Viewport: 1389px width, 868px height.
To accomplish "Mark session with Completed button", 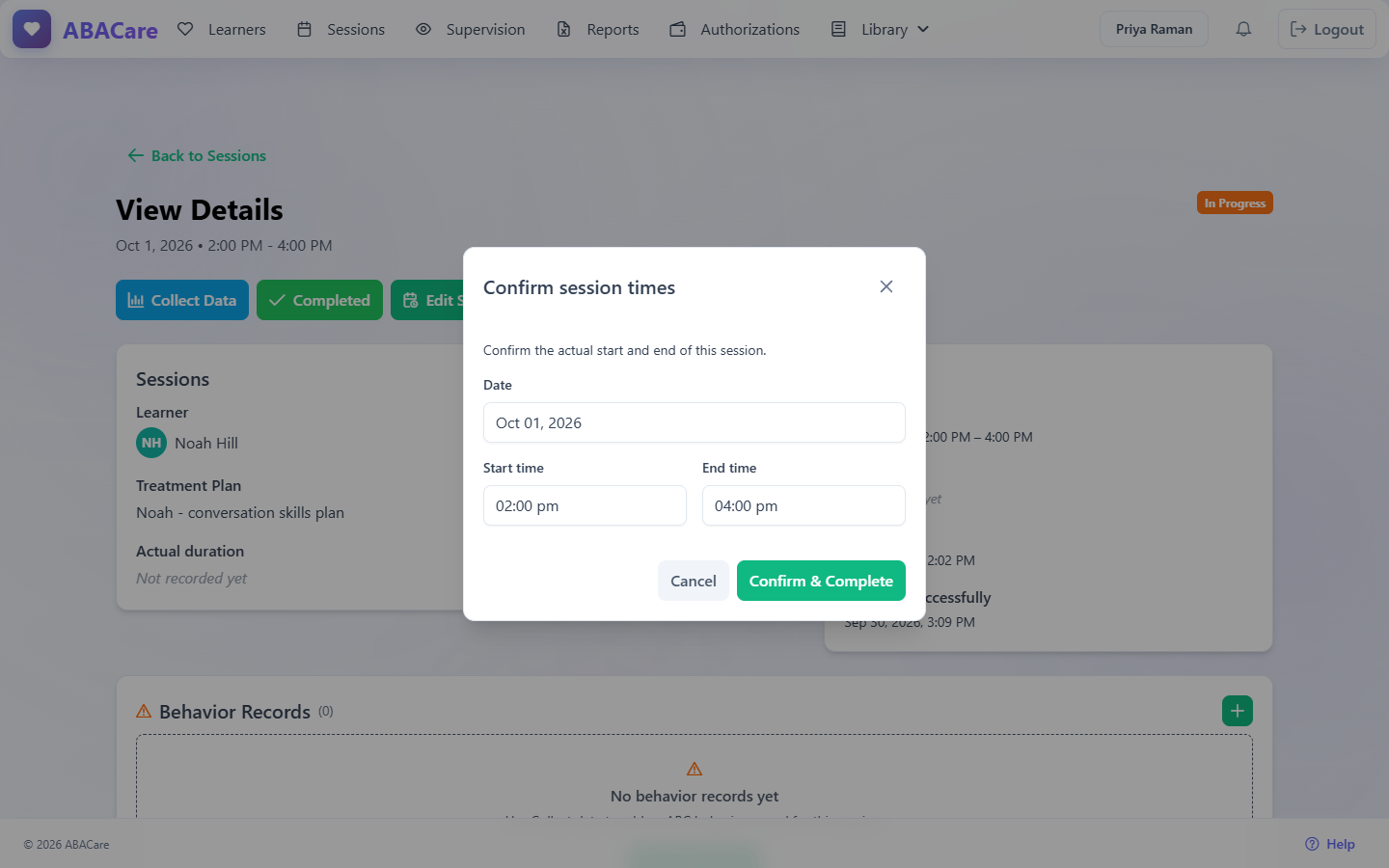I will (319, 300).
